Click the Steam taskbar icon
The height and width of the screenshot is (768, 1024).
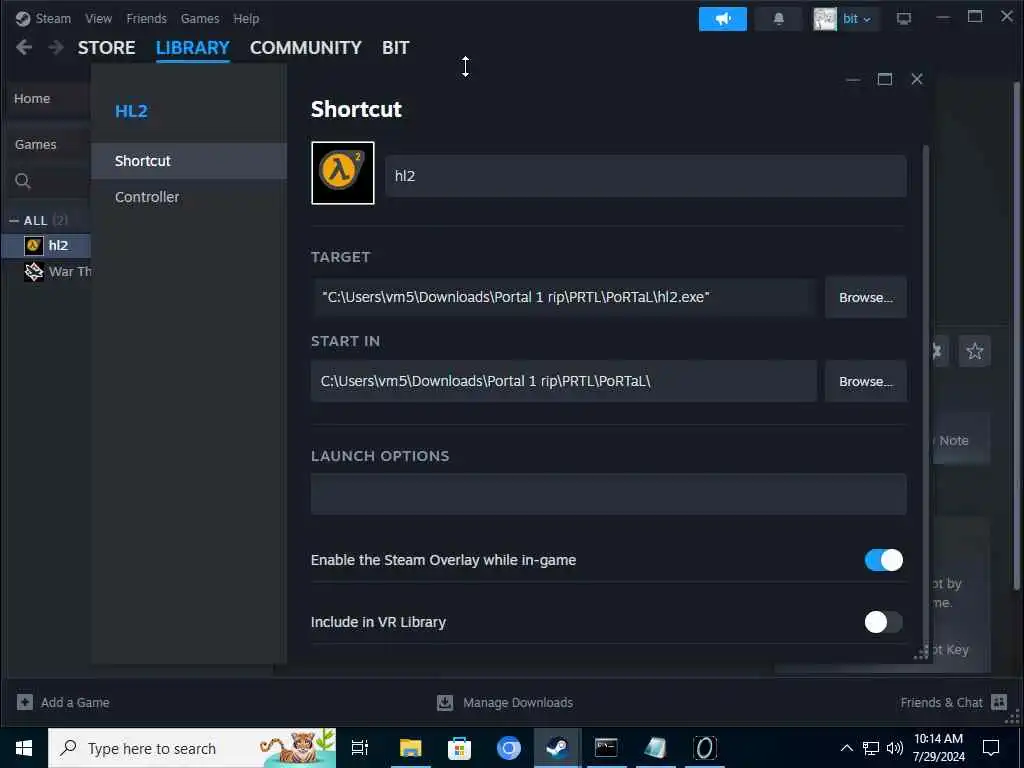tap(557, 748)
